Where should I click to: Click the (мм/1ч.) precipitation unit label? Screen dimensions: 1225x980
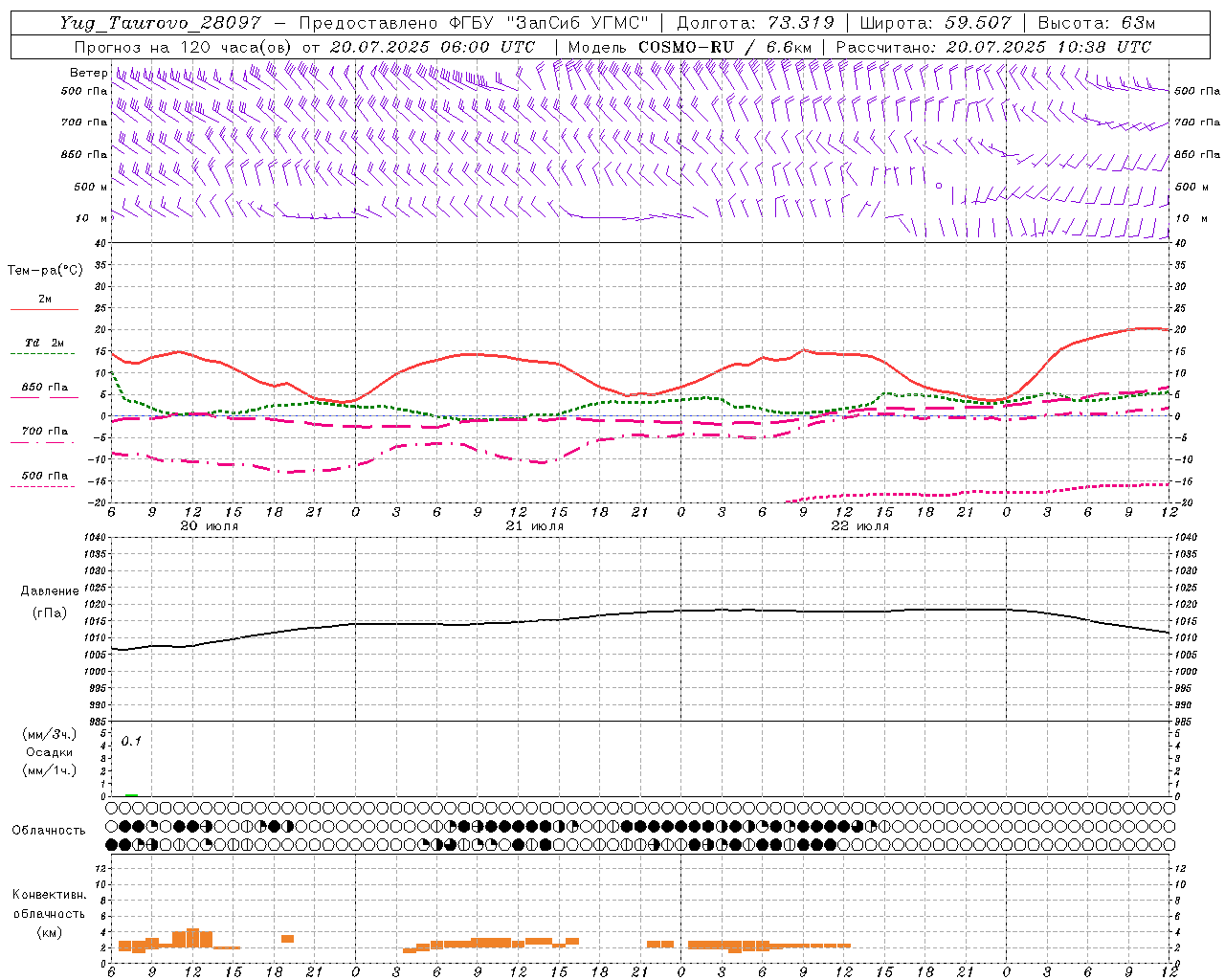pyautogui.click(x=50, y=770)
